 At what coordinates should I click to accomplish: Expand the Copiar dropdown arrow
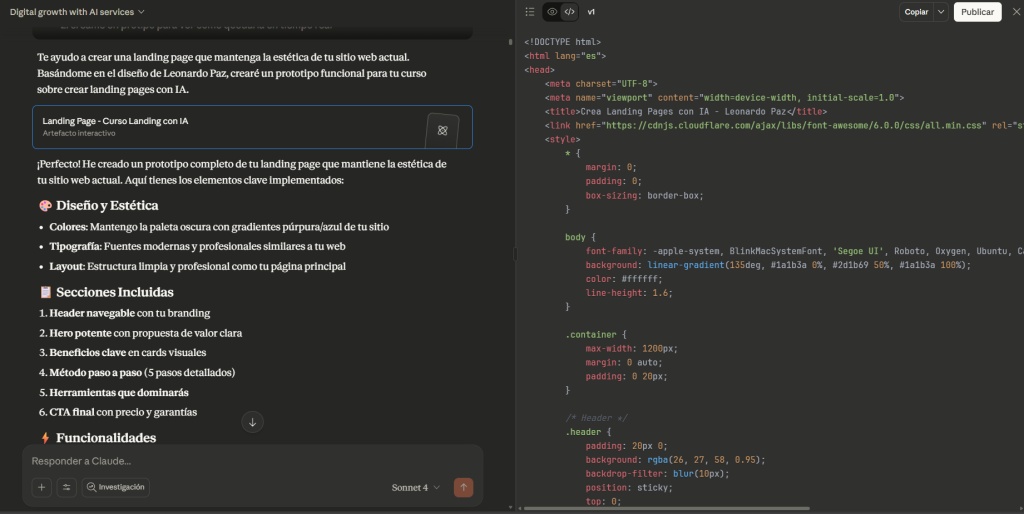(x=941, y=12)
